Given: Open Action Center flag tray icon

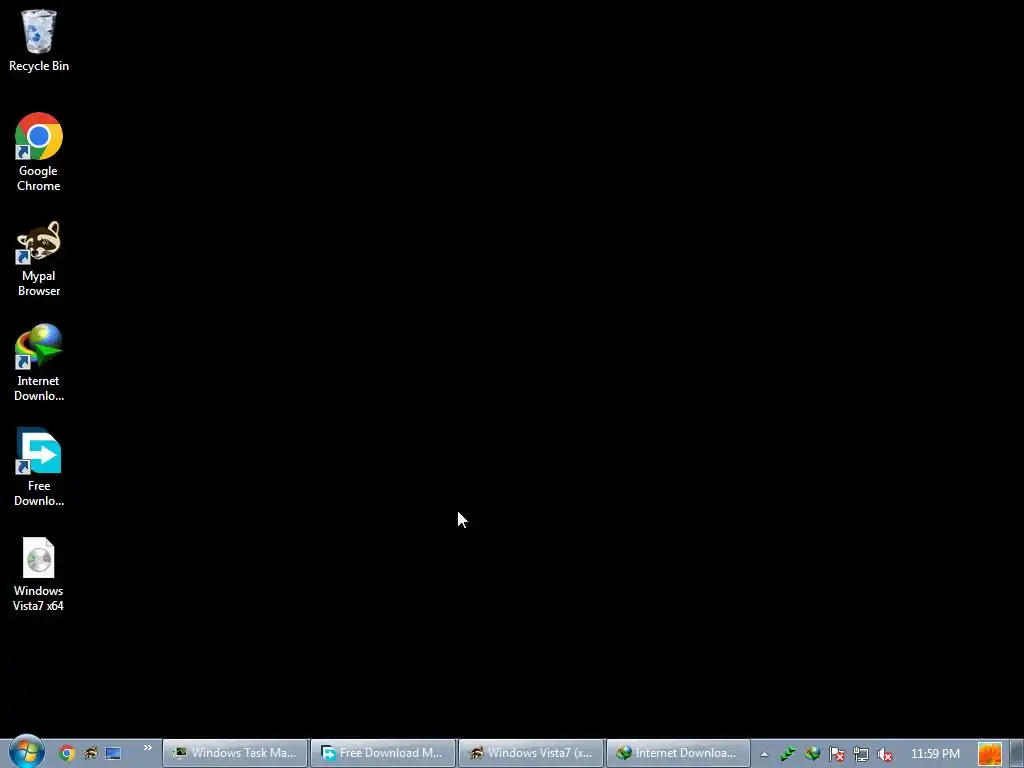Looking at the screenshot, I should tap(837, 754).
